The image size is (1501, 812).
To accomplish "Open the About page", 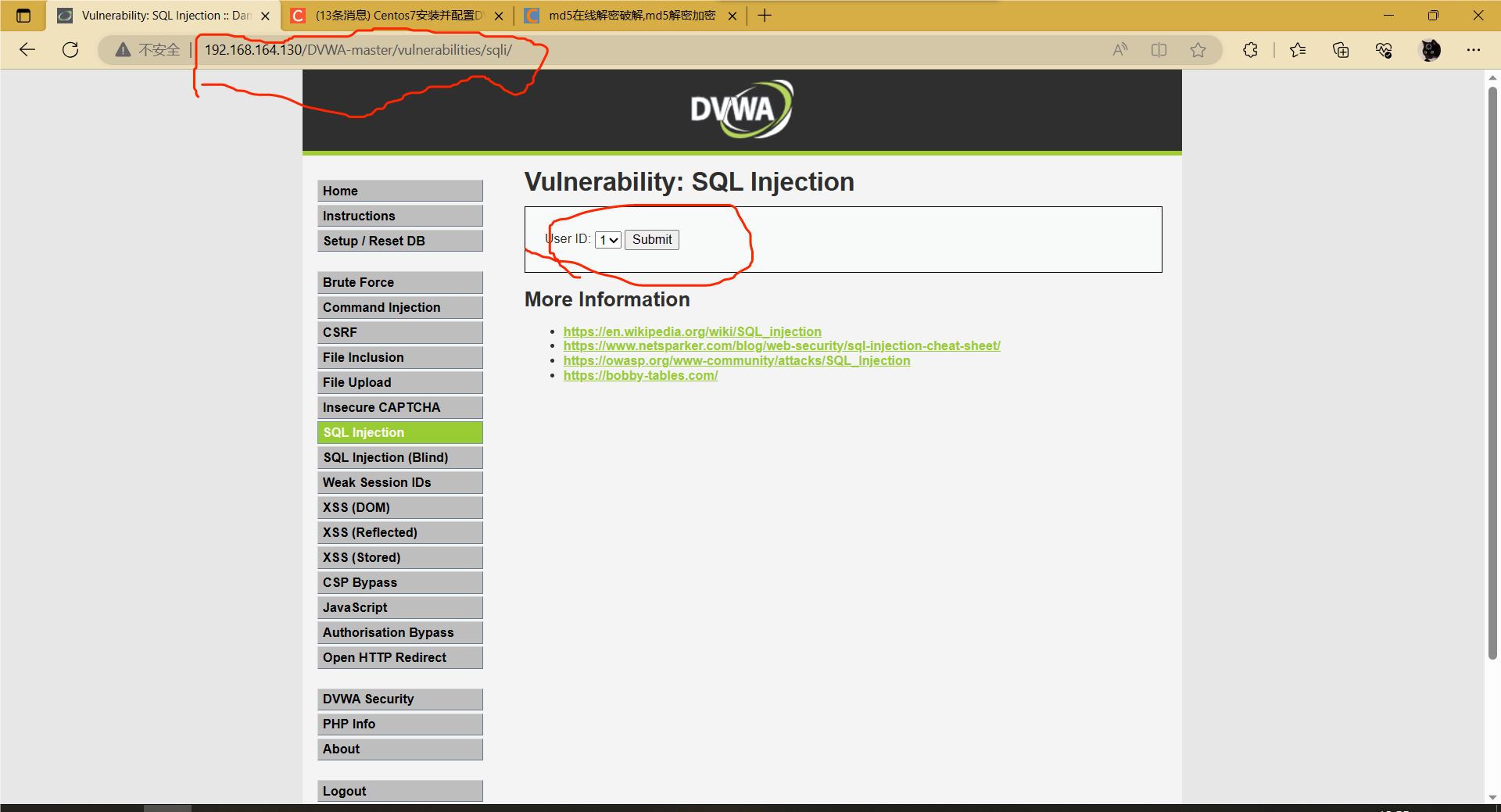I will click(400, 749).
